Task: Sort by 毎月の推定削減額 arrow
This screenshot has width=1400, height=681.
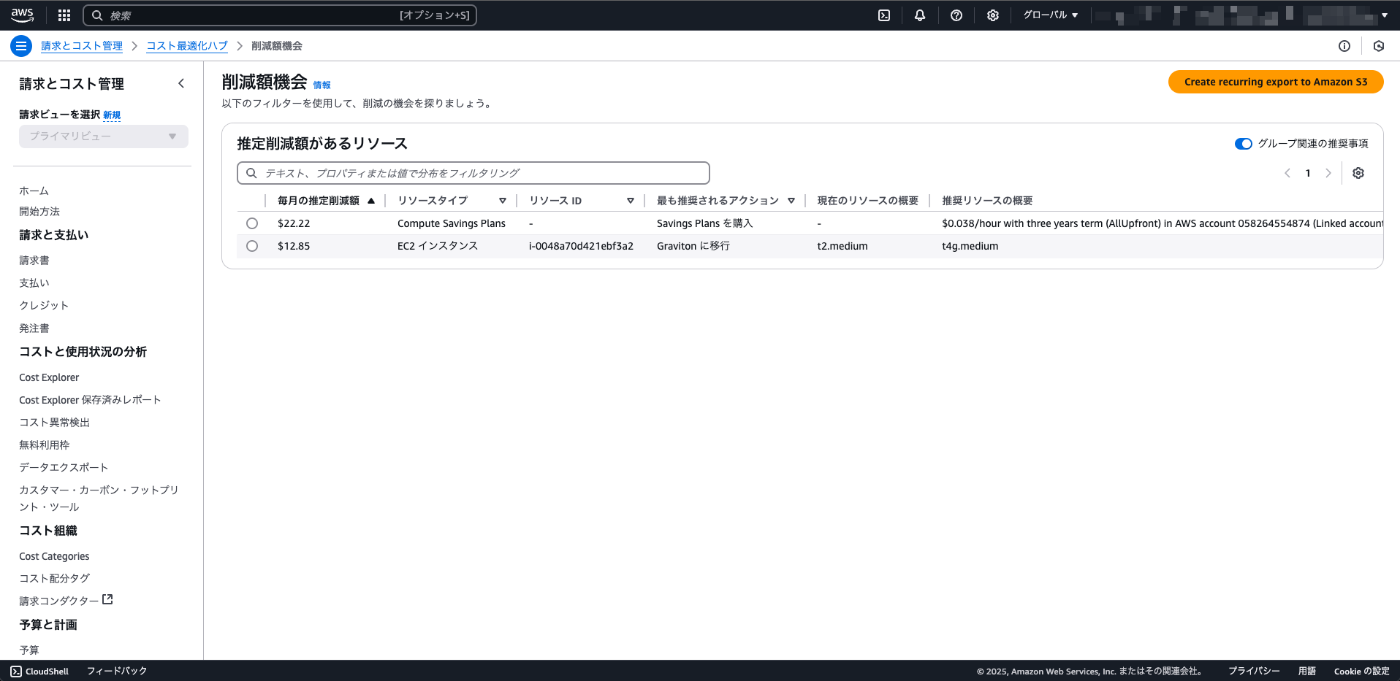Action: click(371, 201)
